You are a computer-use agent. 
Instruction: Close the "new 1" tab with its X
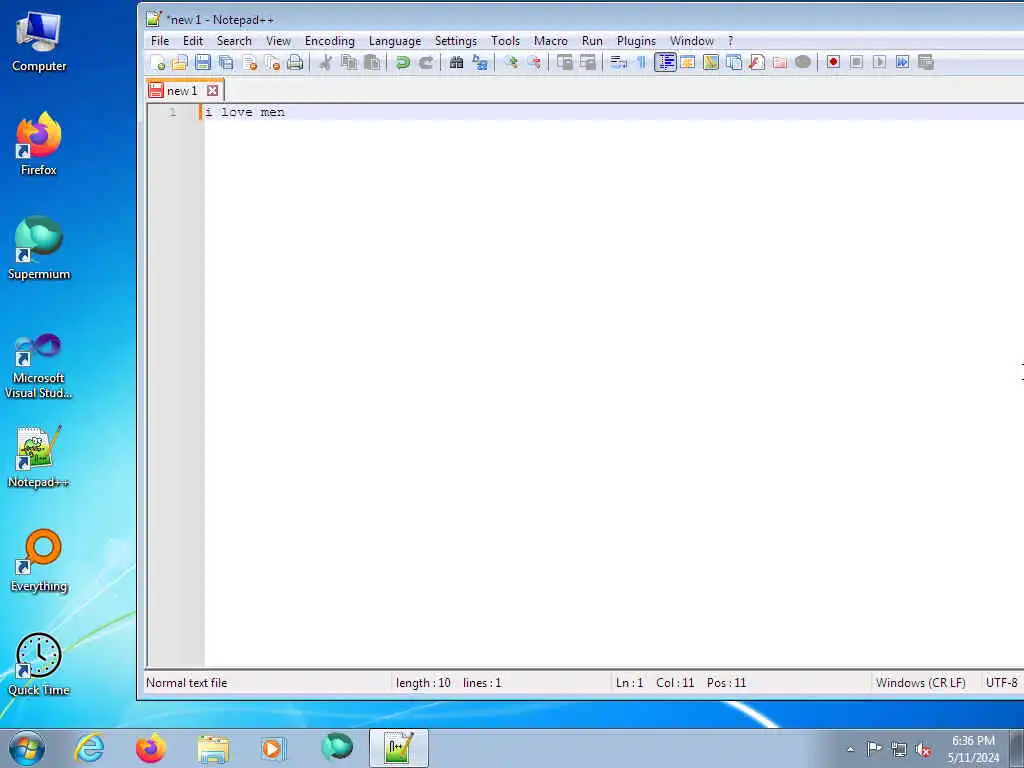[212, 91]
